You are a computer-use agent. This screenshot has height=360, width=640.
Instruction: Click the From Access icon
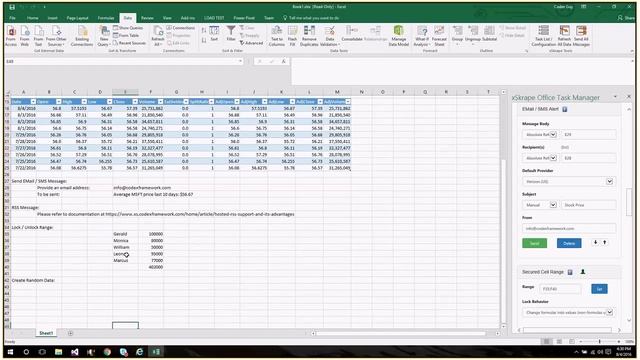click(11, 36)
